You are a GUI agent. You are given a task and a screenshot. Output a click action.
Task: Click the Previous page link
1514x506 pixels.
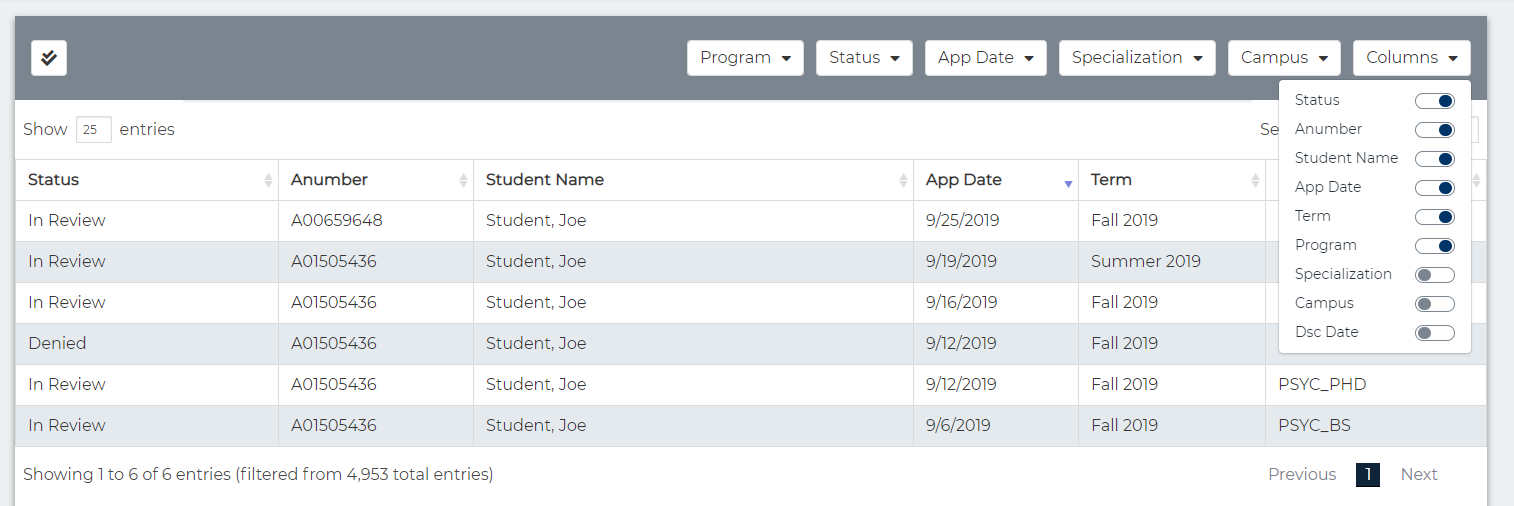[x=1301, y=475]
